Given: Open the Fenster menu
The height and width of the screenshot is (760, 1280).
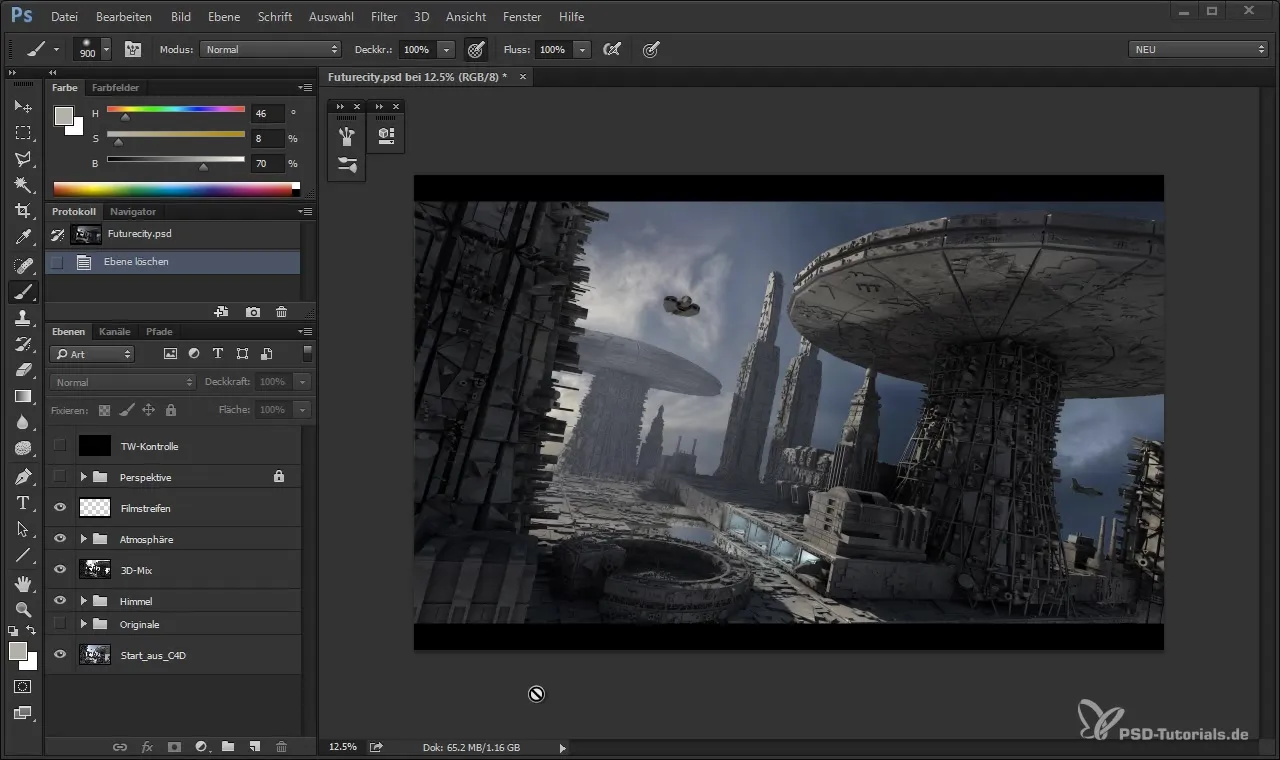Looking at the screenshot, I should 522,17.
